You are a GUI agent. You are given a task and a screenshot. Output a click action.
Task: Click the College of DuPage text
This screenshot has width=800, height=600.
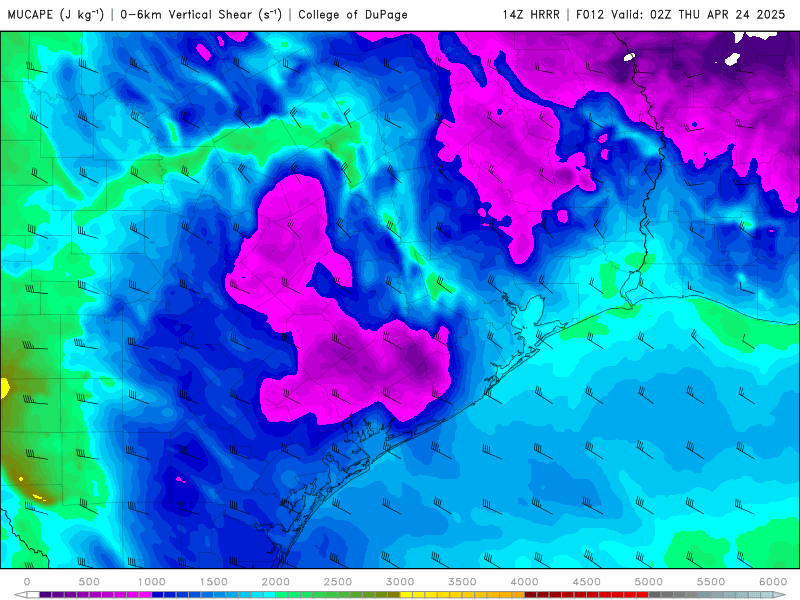tap(353, 14)
